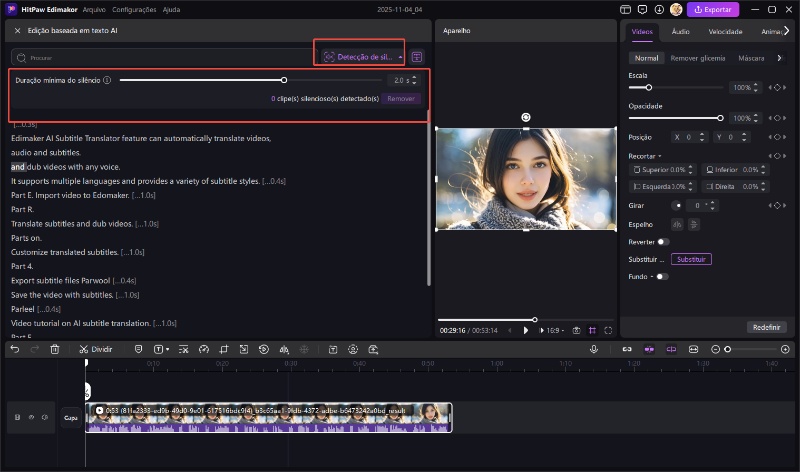Viewport: 800px width, 472px height.
Task: Open the Detecção de silêncio dropdown
Action: tap(362, 57)
